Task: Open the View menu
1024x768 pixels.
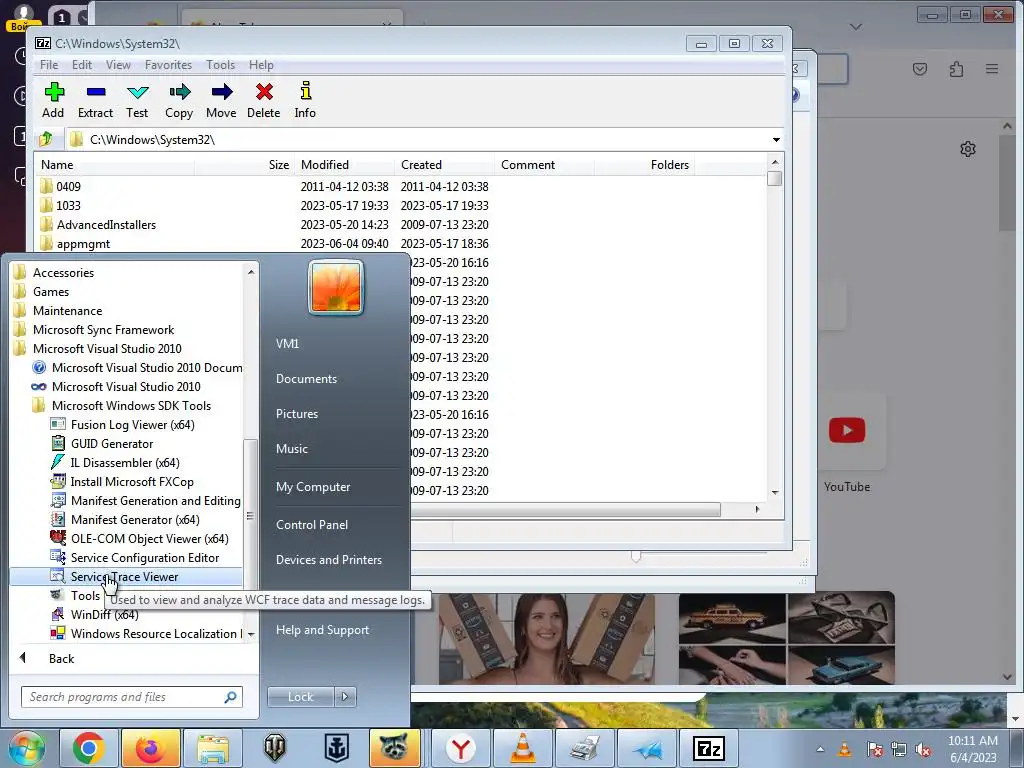Action: click(x=118, y=65)
